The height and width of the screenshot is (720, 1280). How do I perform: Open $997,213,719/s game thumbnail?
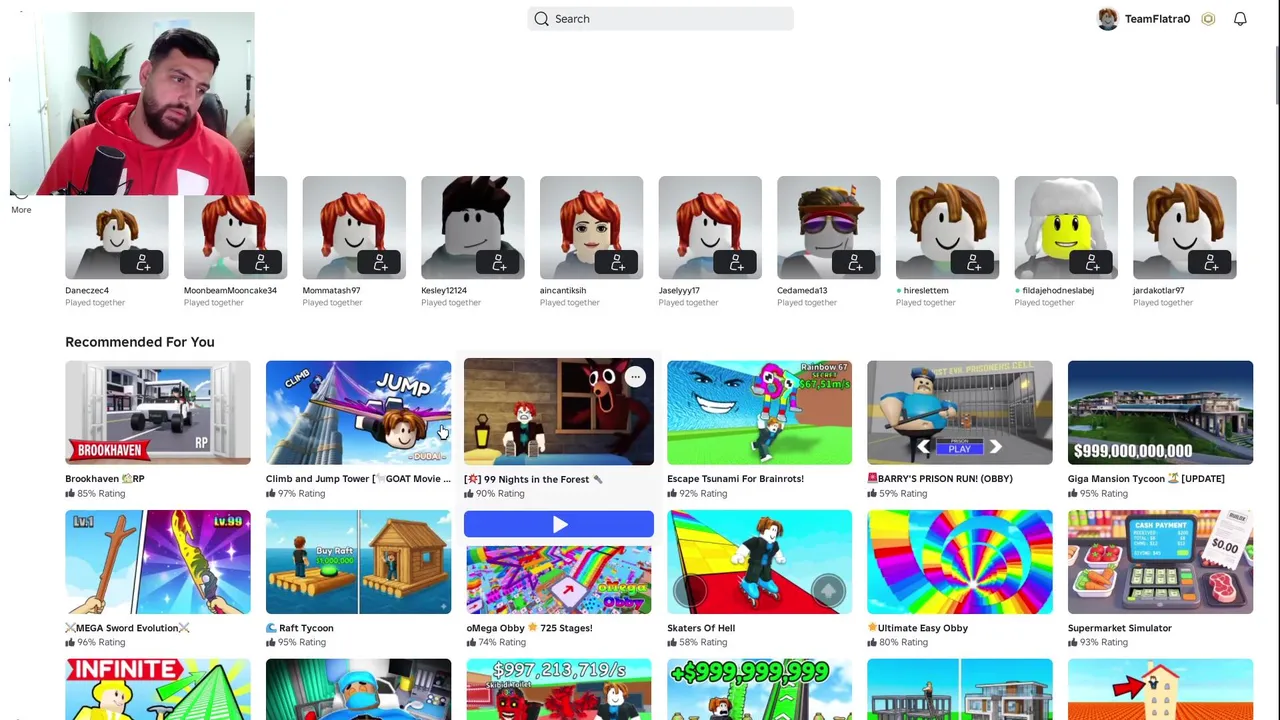(559, 689)
